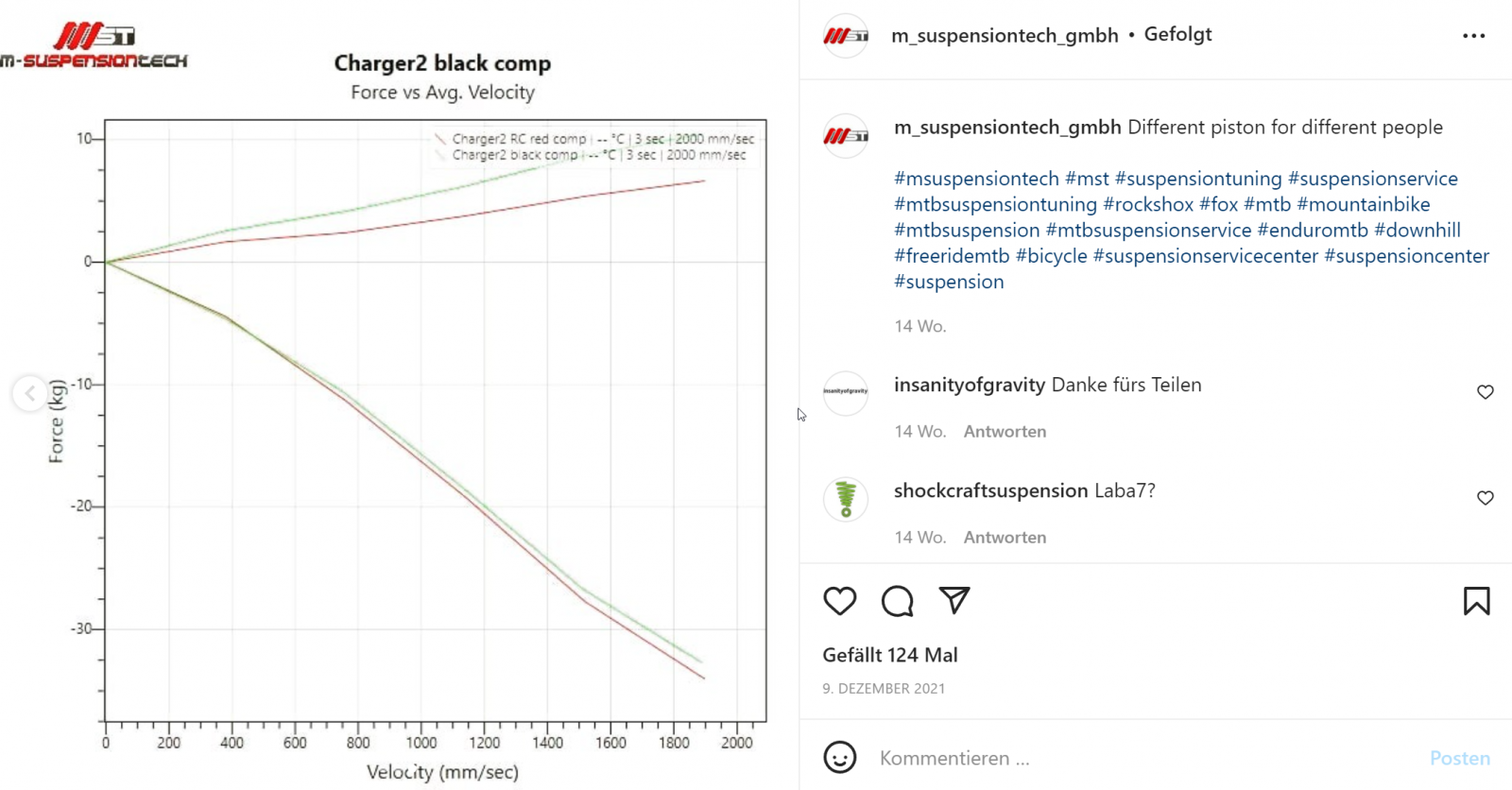Go to the previous image arrow

[x=30, y=393]
